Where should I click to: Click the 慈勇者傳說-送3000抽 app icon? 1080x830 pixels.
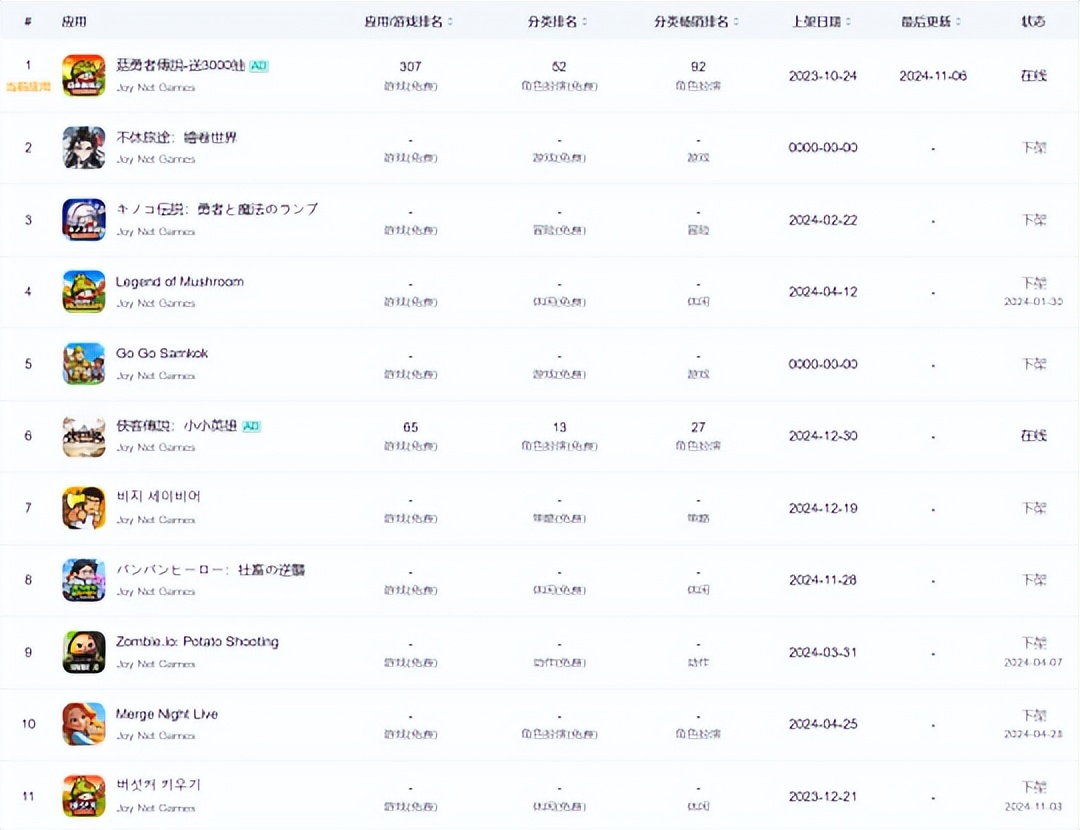83,75
